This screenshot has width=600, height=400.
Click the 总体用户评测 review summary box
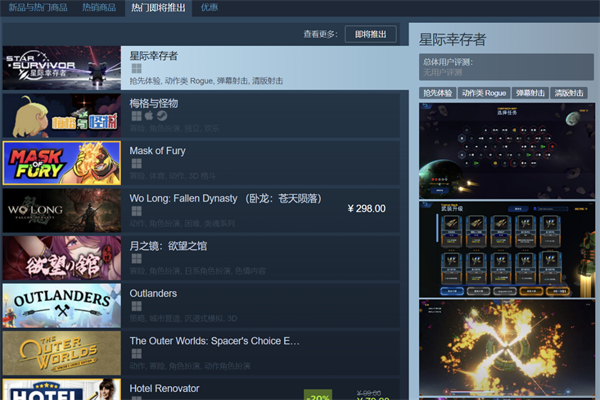click(x=506, y=67)
